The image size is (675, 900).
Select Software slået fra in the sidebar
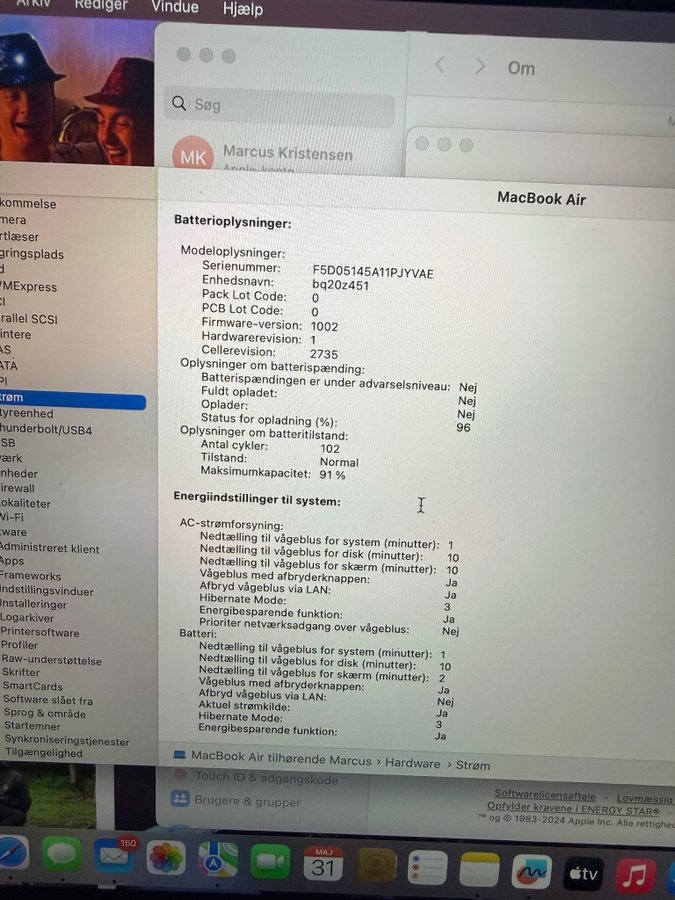[48, 700]
